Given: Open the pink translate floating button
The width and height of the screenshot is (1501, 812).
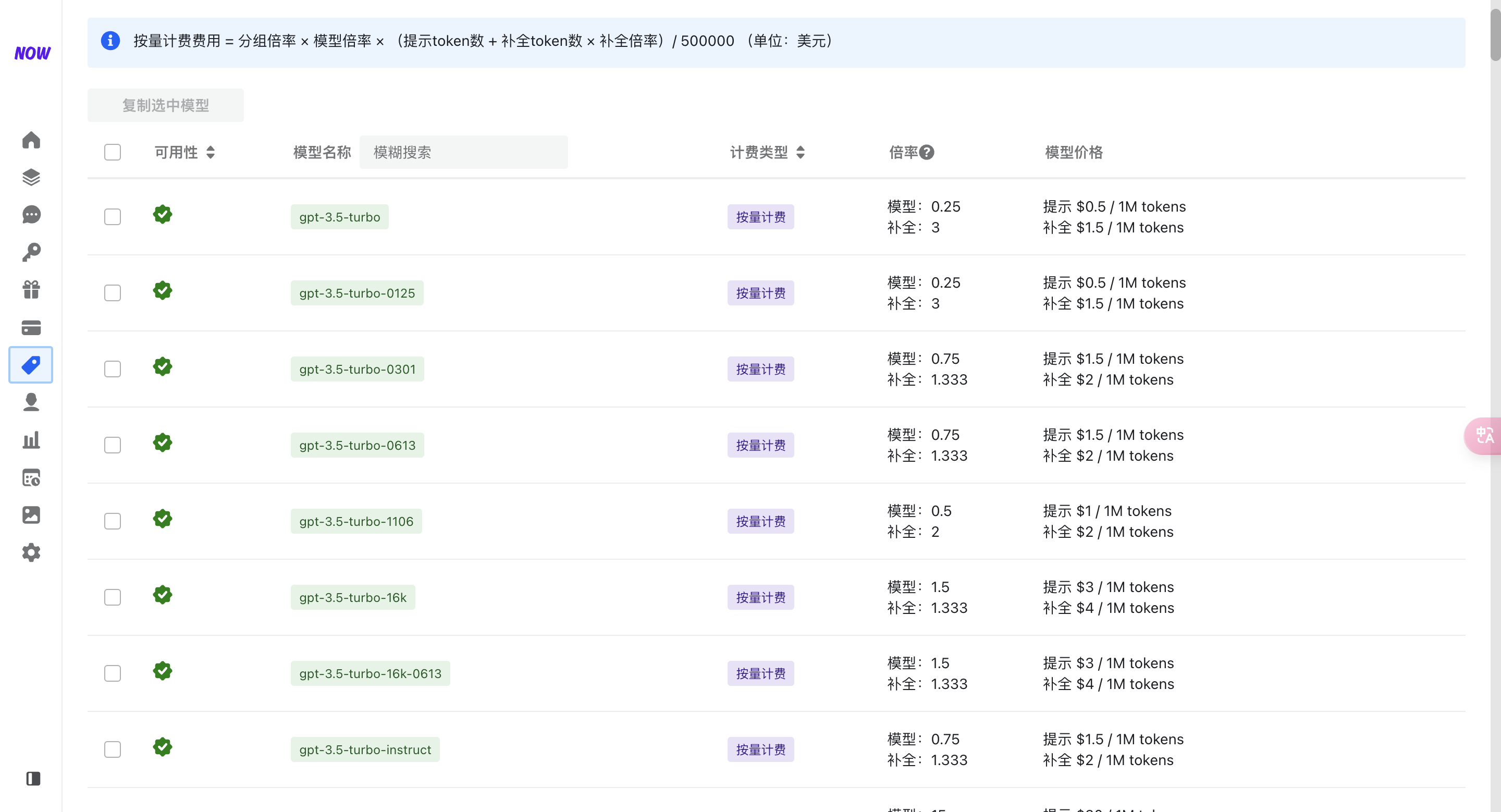Looking at the screenshot, I should point(1483,436).
